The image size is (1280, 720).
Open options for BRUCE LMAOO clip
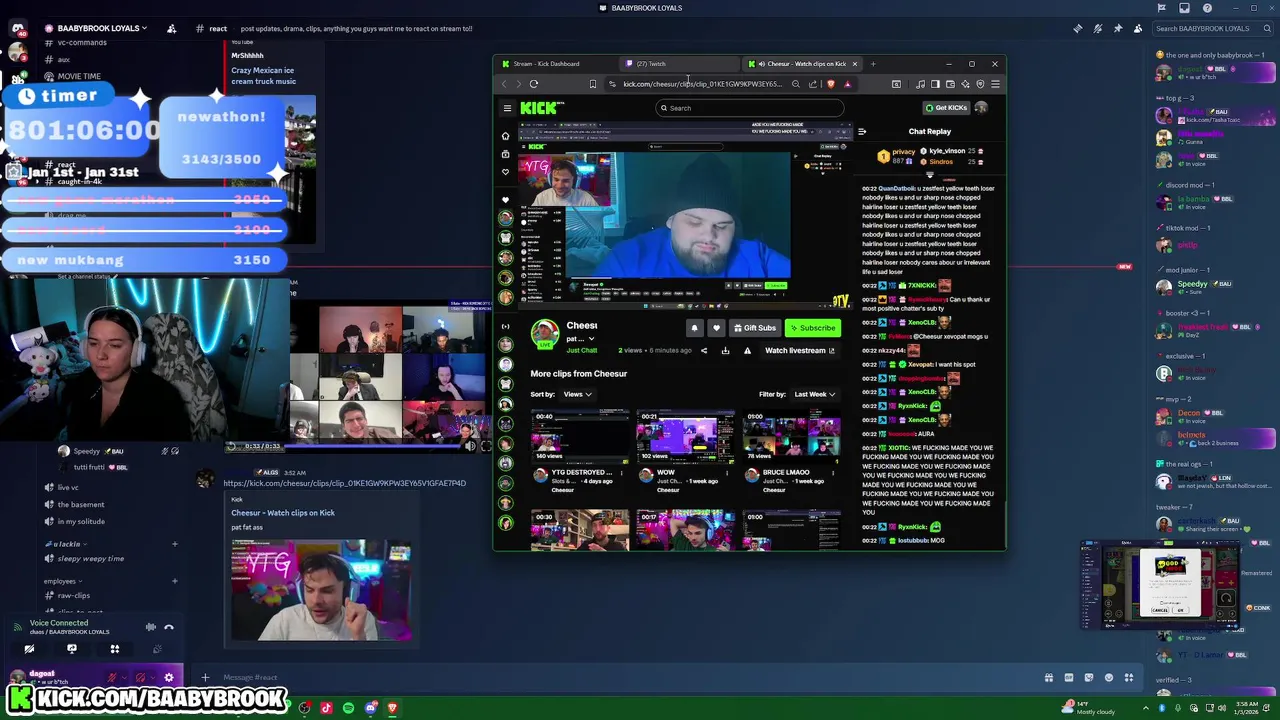click(x=832, y=473)
